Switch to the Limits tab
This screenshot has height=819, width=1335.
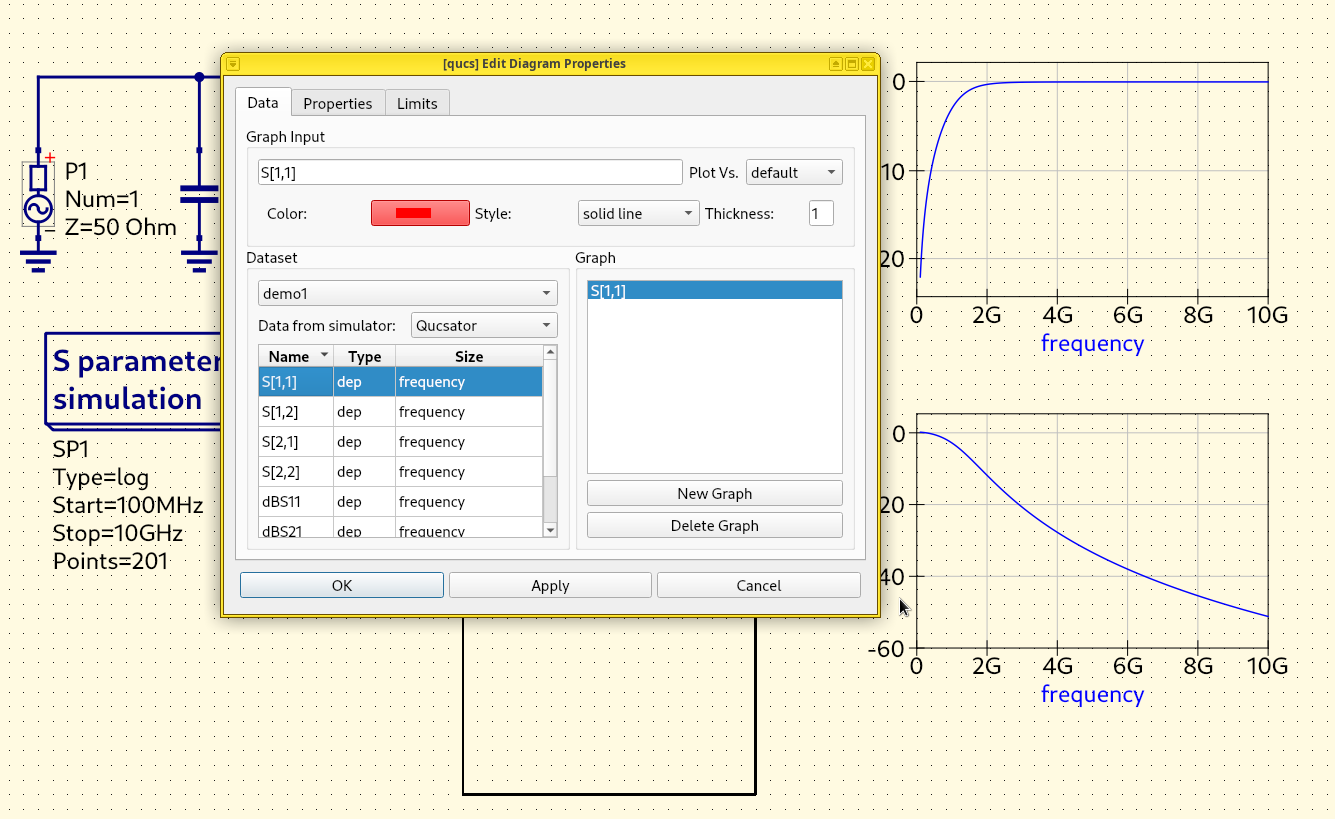click(x=417, y=103)
